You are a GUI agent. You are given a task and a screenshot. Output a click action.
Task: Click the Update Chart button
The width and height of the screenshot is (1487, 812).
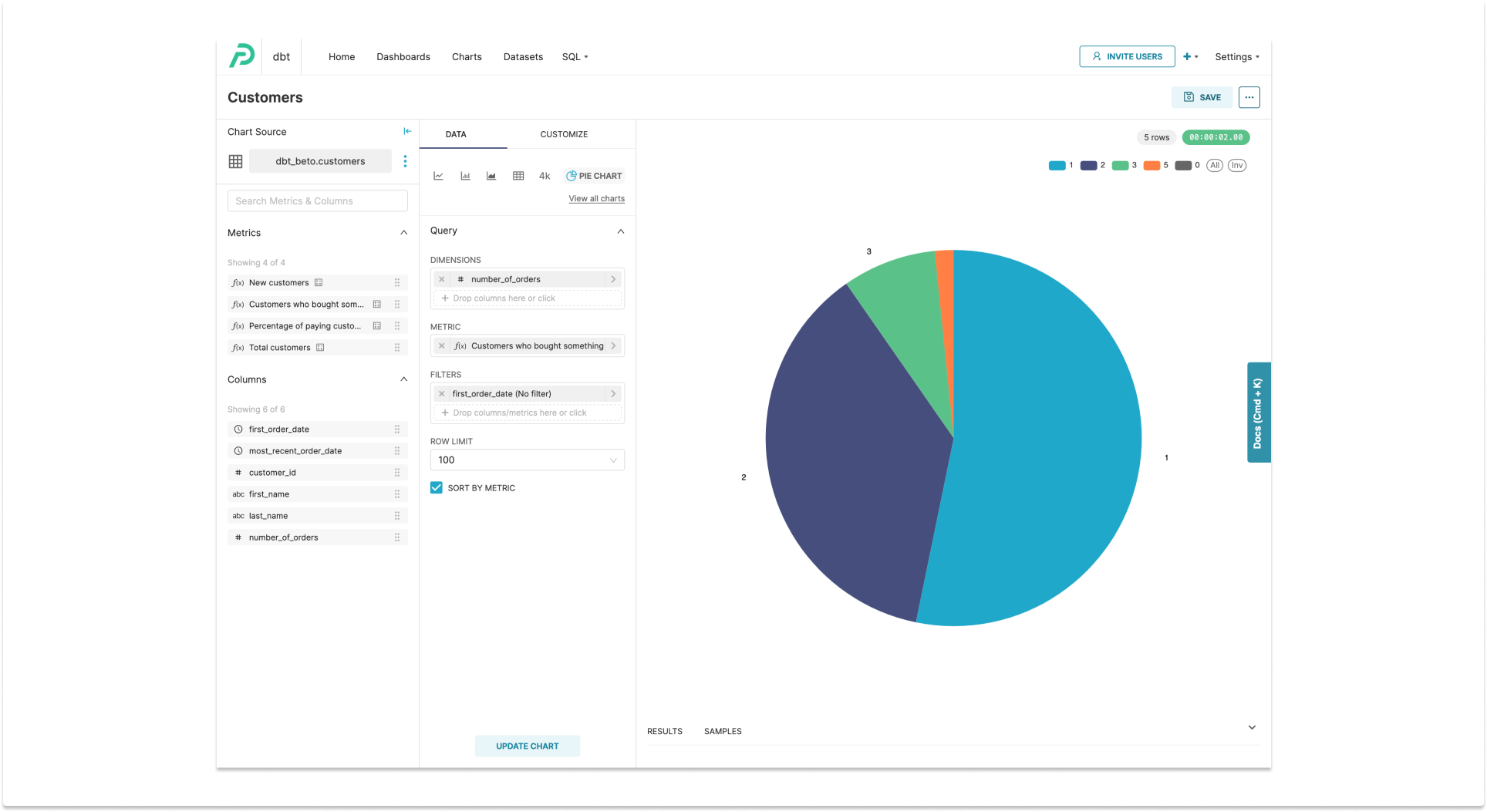point(527,746)
